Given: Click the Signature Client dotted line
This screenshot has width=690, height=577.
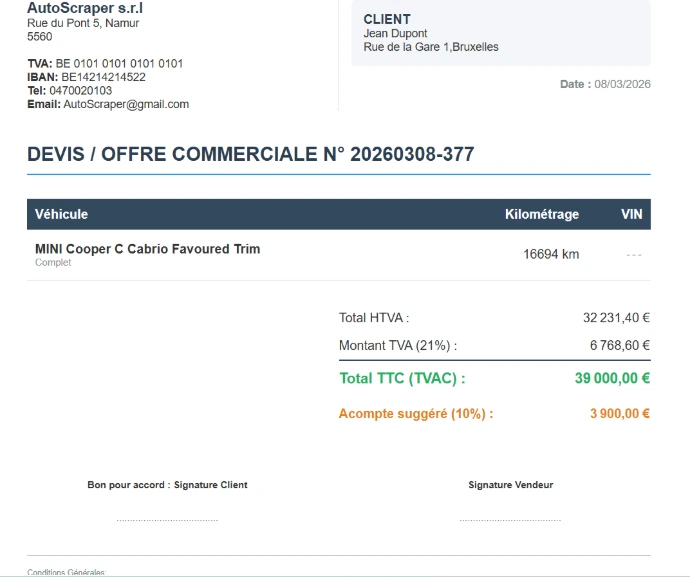Looking at the screenshot, I should pyautogui.click(x=167, y=520).
